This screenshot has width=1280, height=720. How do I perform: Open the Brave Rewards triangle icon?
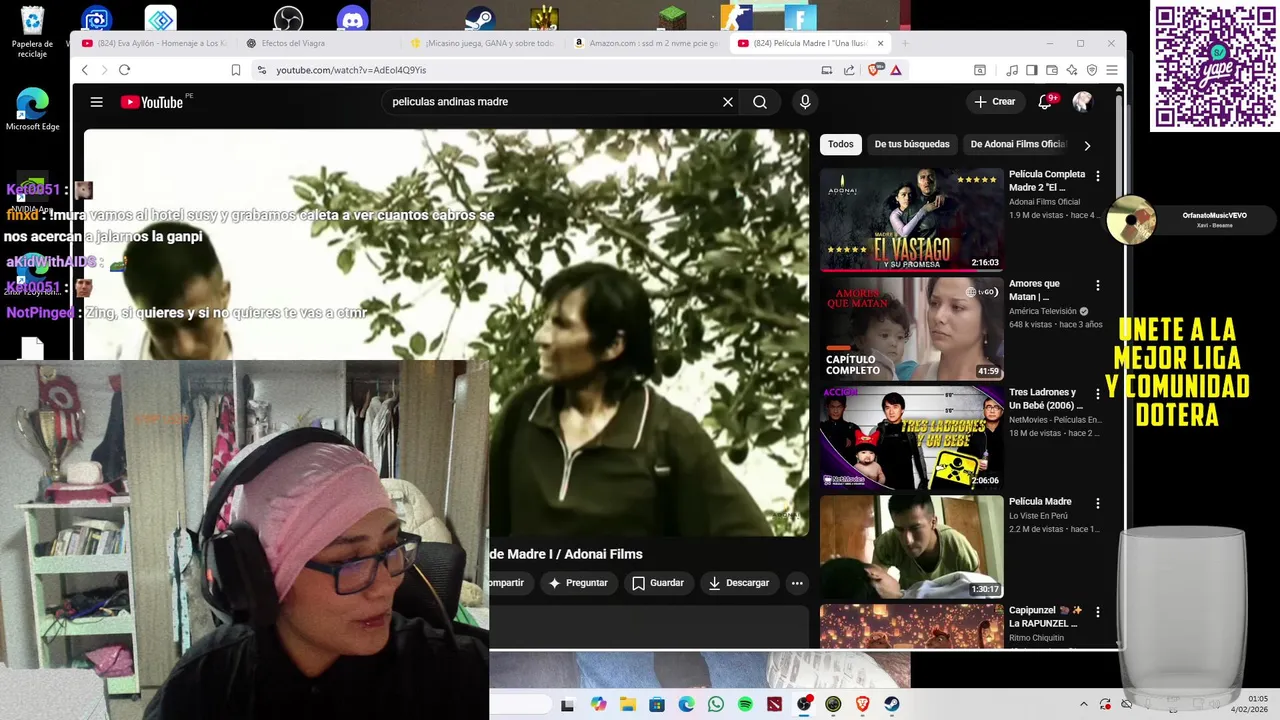[x=895, y=70]
